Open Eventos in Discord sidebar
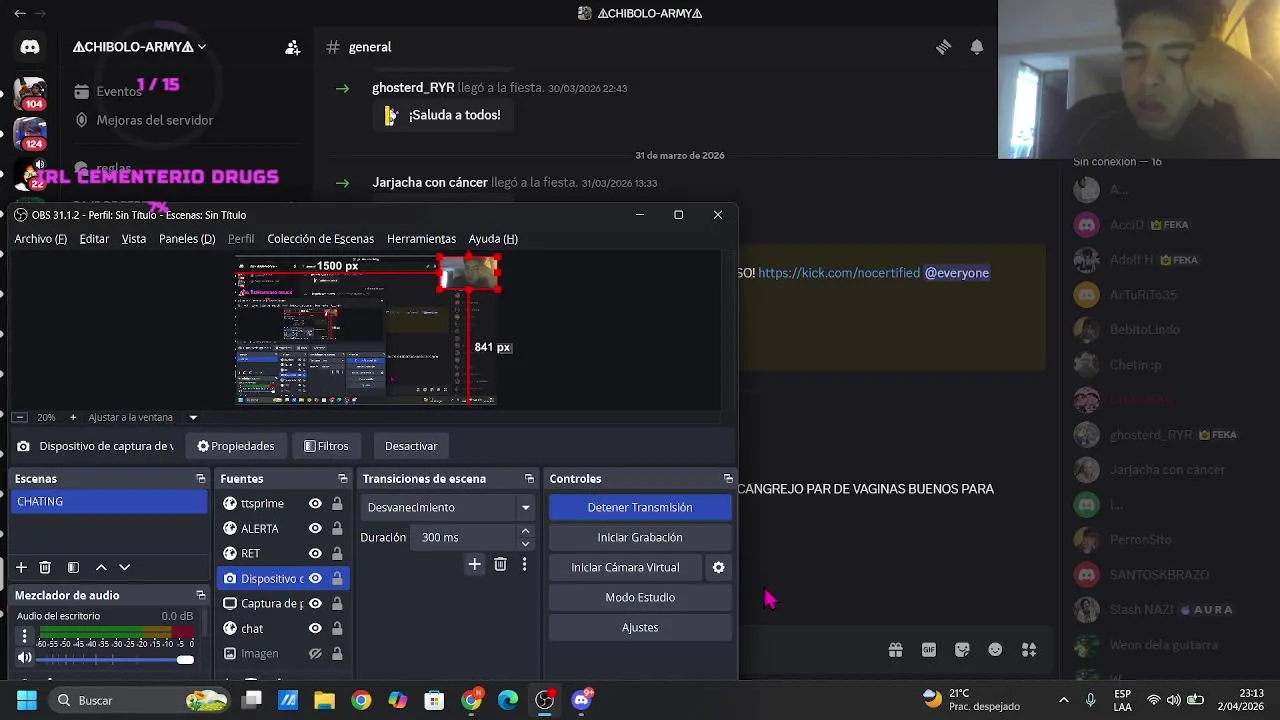Screen dimensions: 1280x720 click(119, 91)
